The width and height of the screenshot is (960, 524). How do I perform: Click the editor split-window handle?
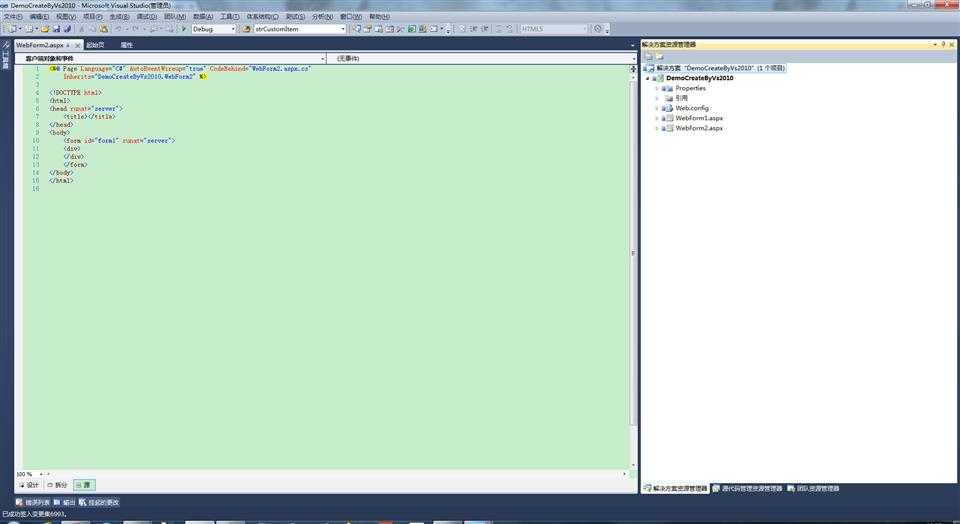[633, 69]
